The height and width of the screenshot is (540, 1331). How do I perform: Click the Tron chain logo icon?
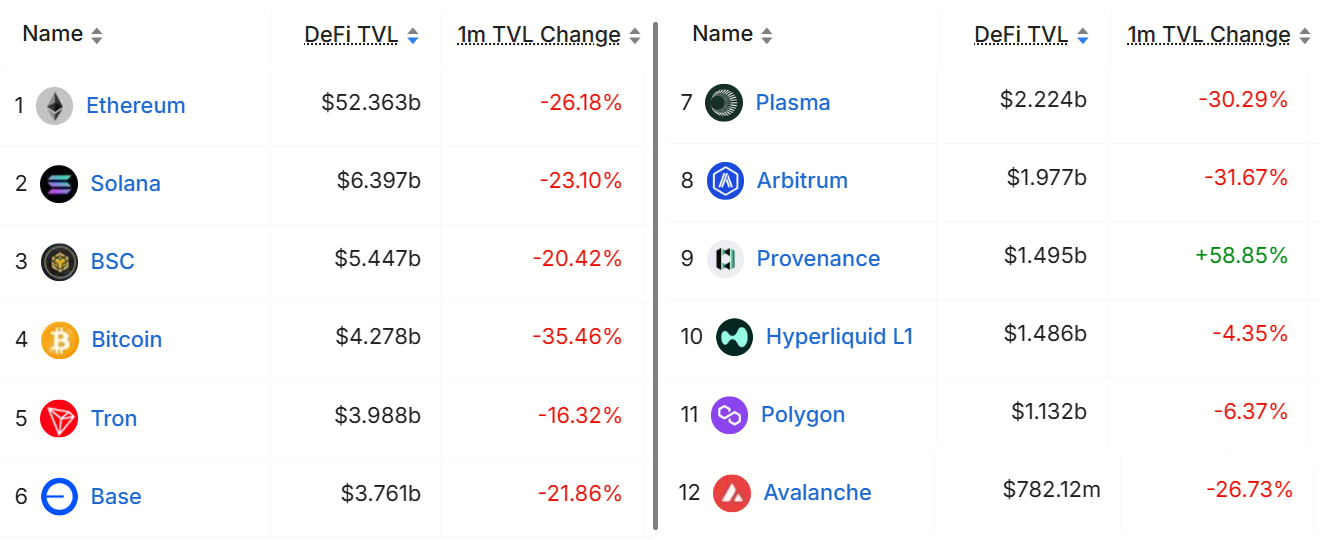(59, 418)
